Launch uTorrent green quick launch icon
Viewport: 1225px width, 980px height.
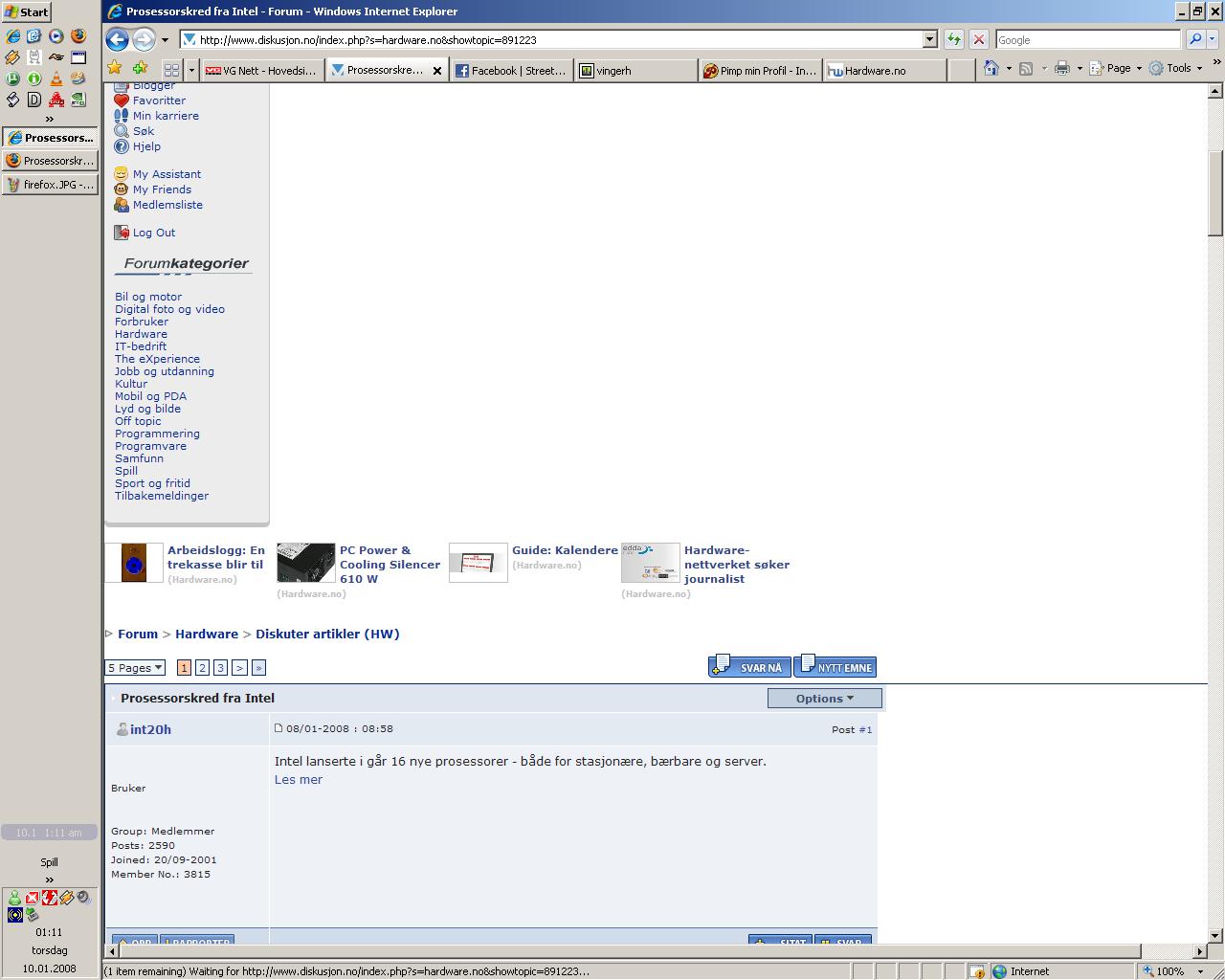[13, 78]
